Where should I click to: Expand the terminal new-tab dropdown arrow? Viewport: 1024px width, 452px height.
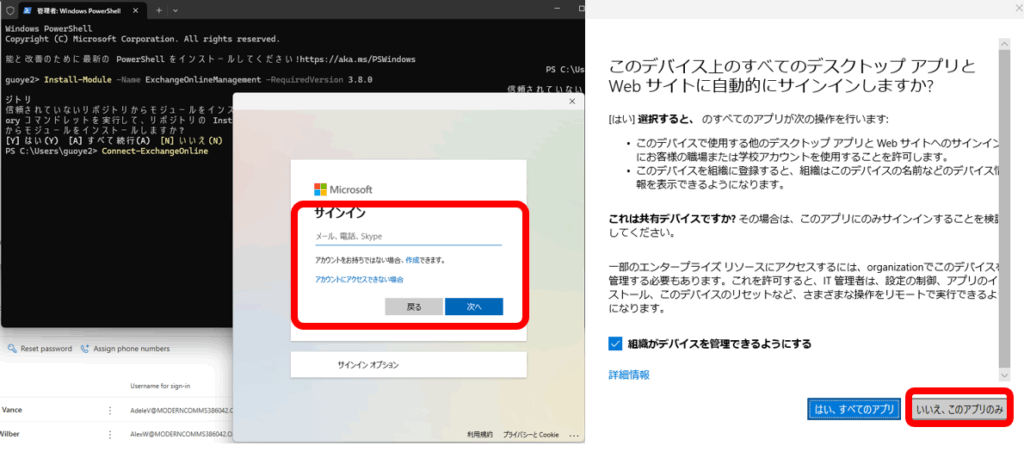[x=175, y=10]
